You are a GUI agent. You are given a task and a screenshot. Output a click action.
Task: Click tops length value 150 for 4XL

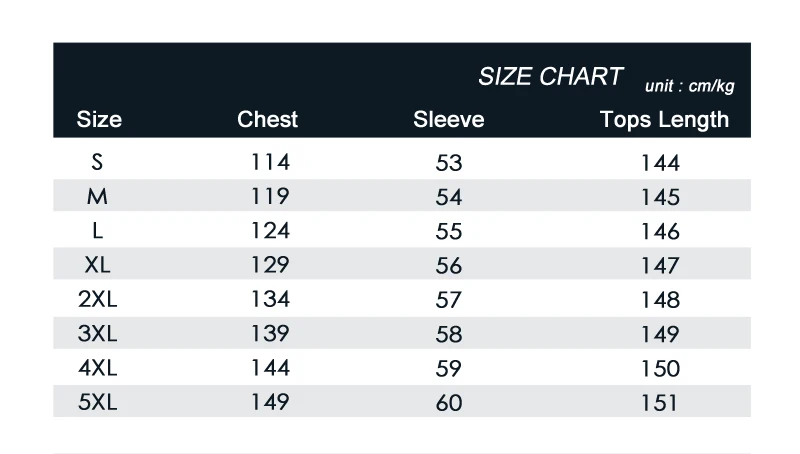660,368
